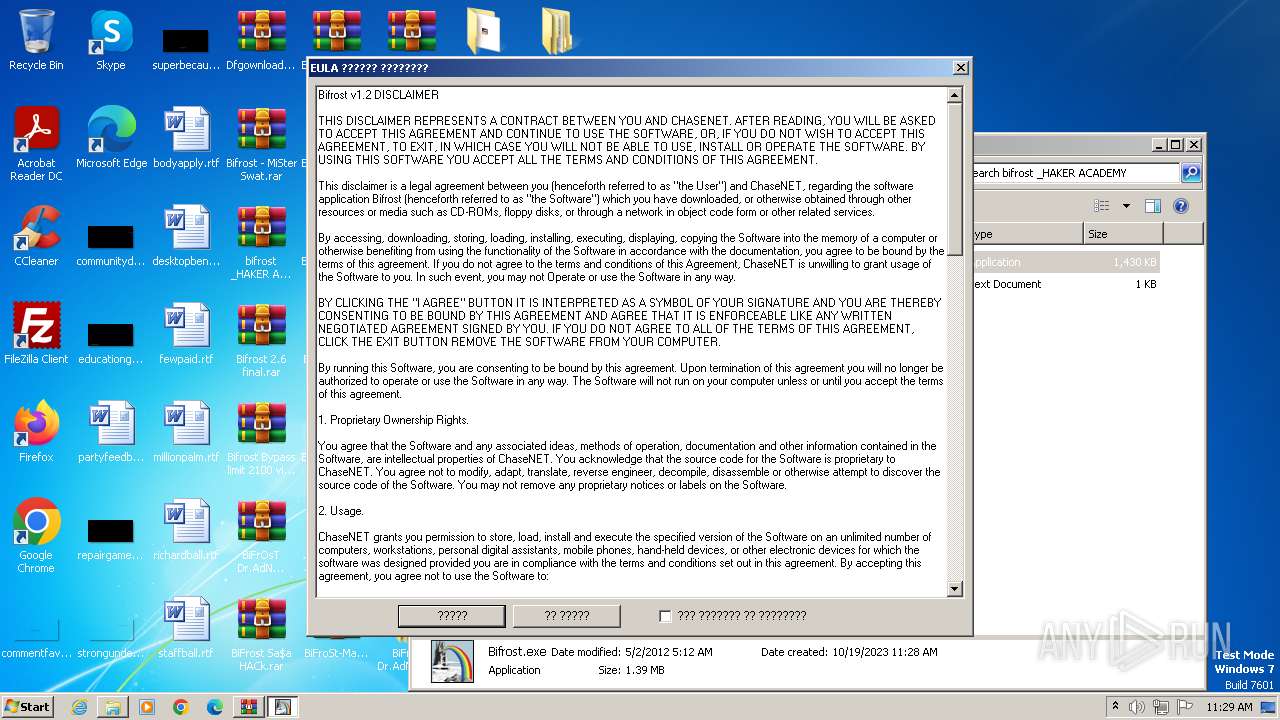Viewport: 1280px width, 720px height.
Task: Switch to Bifrost taskbar button
Action: tap(283, 707)
